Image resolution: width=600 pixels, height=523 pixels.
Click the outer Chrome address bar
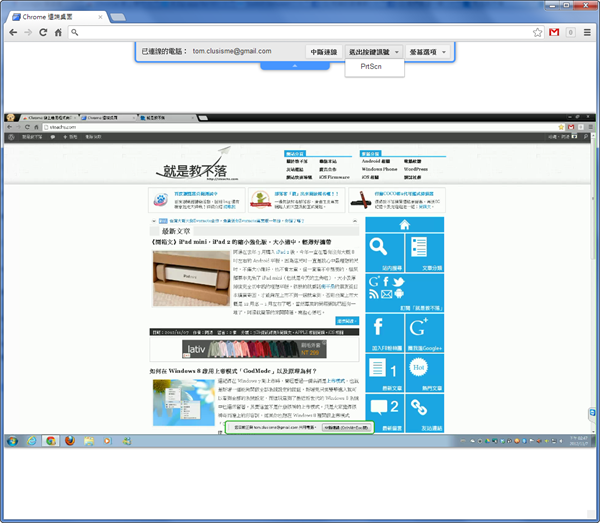coord(300,33)
